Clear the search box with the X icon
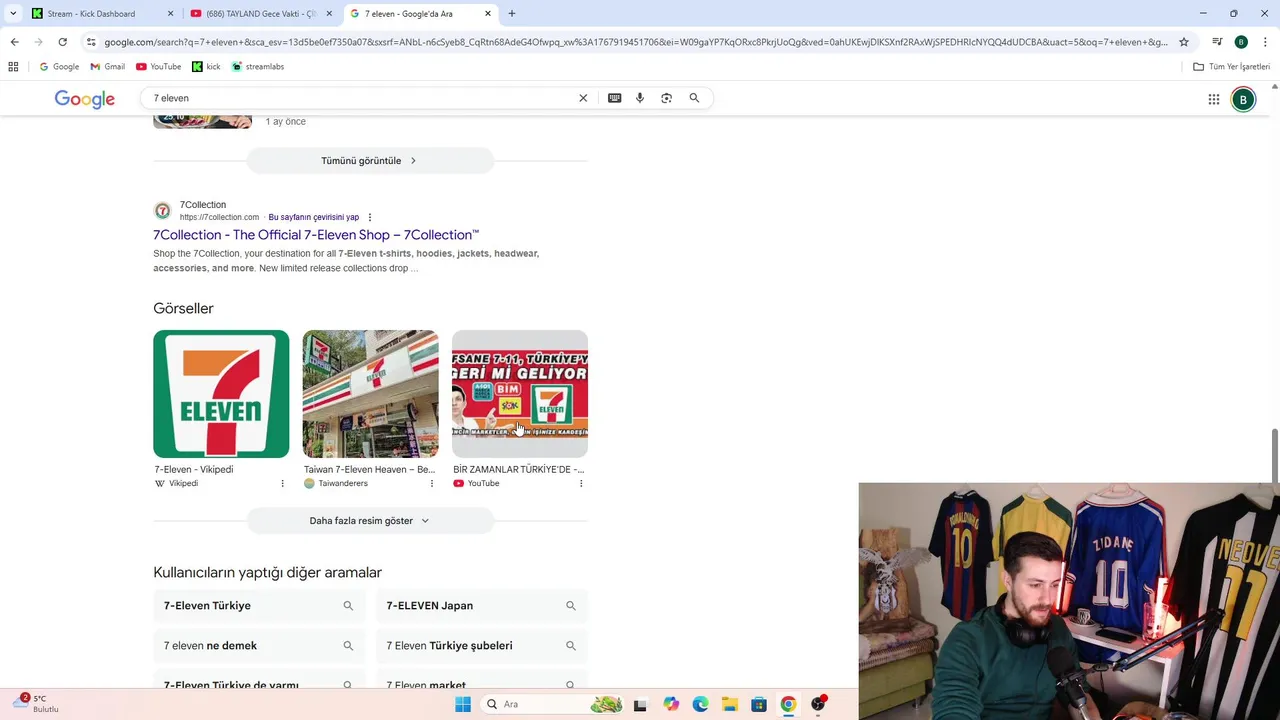This screenshot has width=1280, height=720. pos(583,98)
